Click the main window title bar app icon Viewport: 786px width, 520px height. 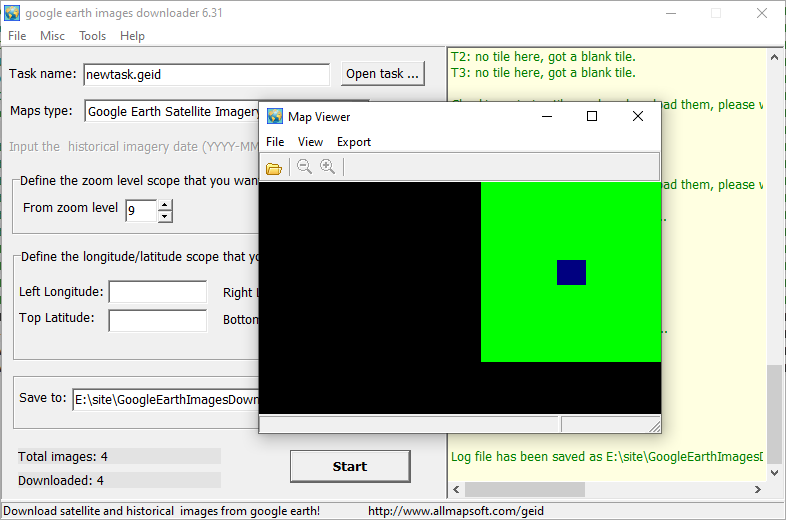[x=12, y=13]
